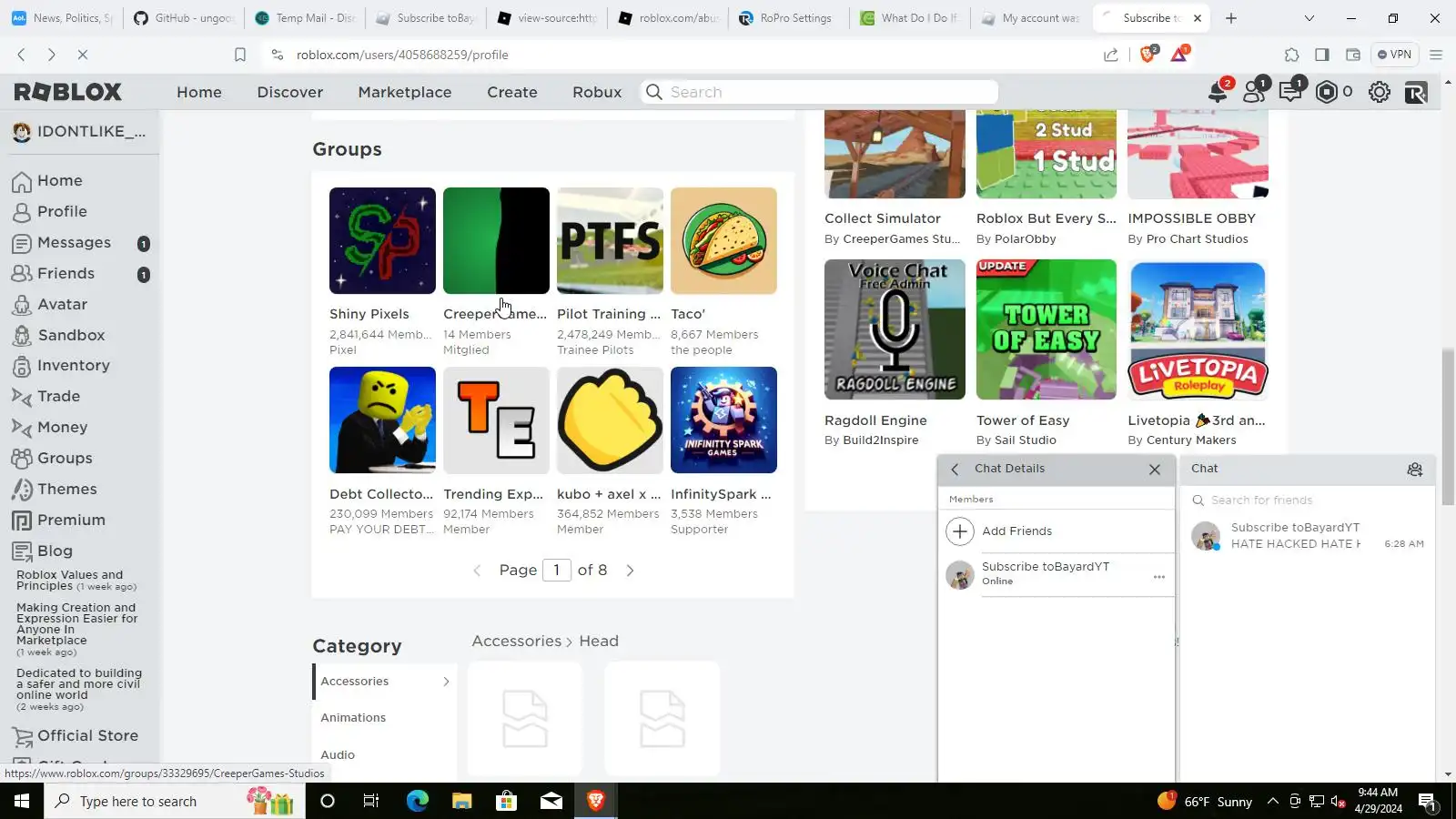Open the Robux balance icon
Image resolution: width=1456 pixels, height=819 pixels.
(1327, 92)
